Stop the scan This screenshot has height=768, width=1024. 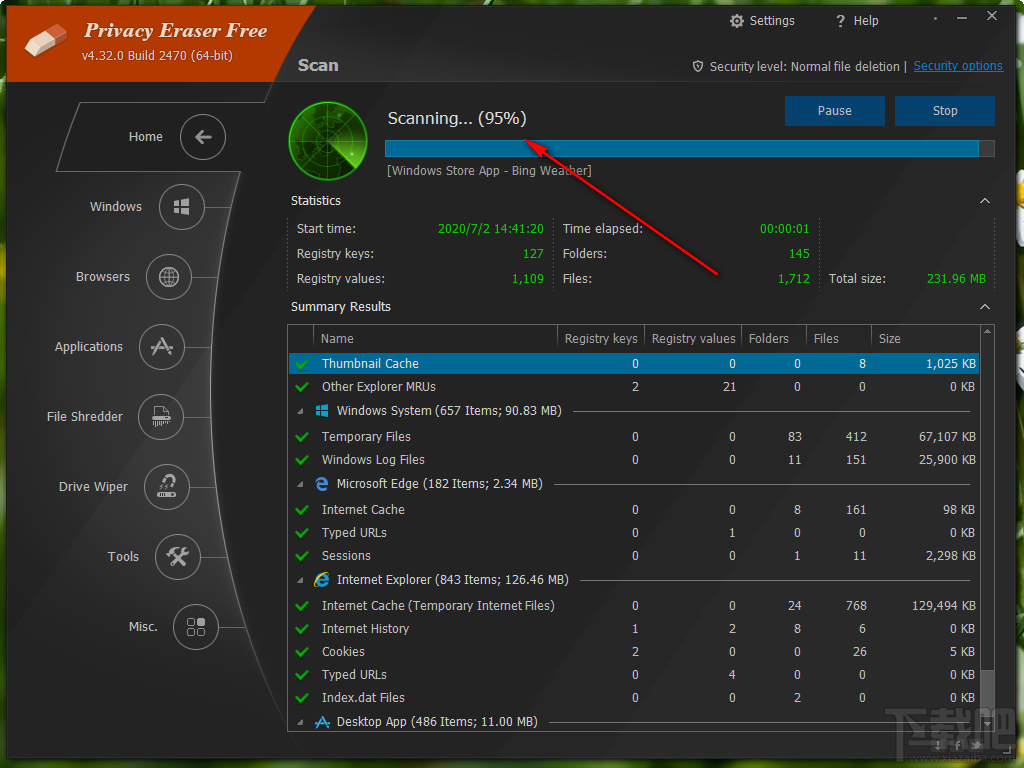(x=944, y=111)
